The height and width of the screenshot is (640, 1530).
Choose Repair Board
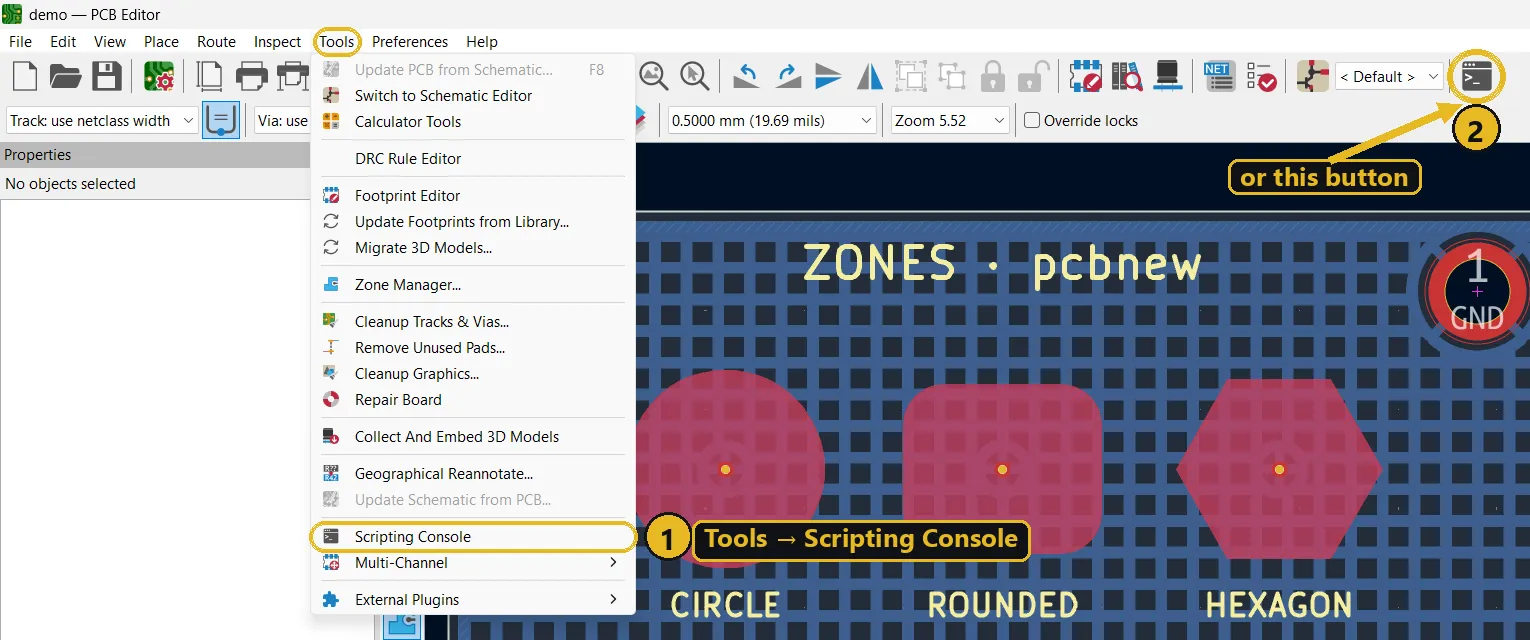pyautogui.click(x=473, y=400)
